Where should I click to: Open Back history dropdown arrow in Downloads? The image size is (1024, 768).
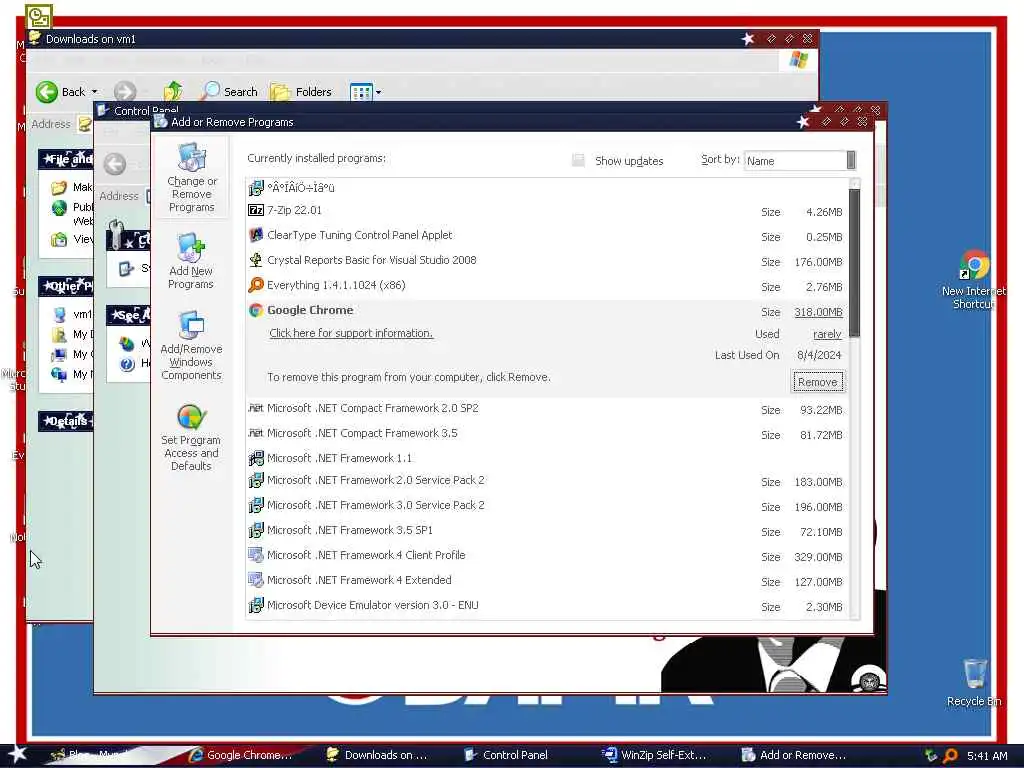click(x=95, y=92)
